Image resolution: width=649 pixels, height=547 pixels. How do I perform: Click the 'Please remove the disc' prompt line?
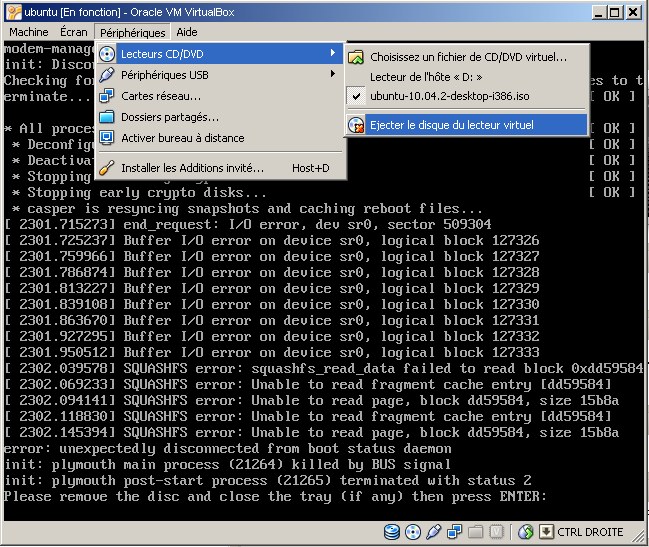pyautogui.click(x=275, y=497)
